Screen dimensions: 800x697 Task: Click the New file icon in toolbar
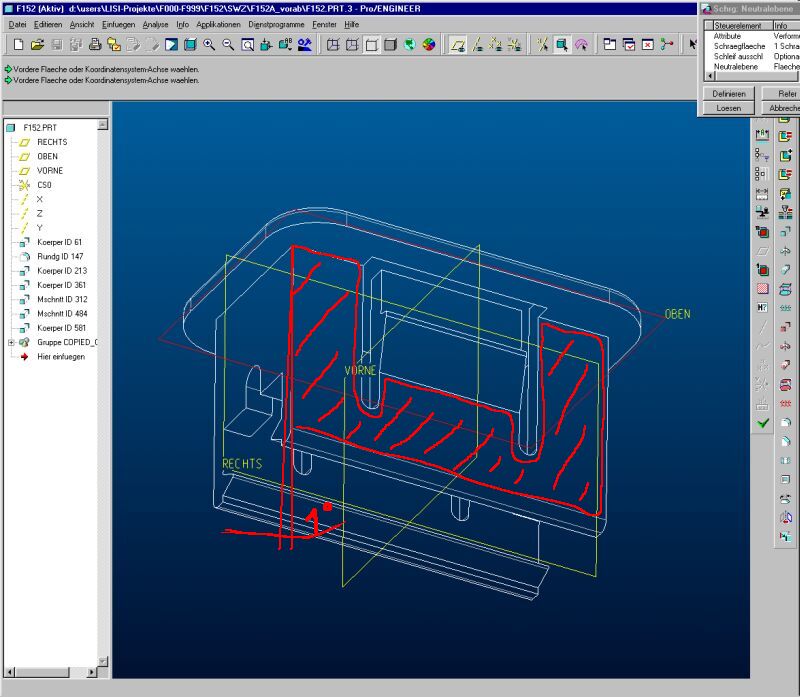pos(18,45)
